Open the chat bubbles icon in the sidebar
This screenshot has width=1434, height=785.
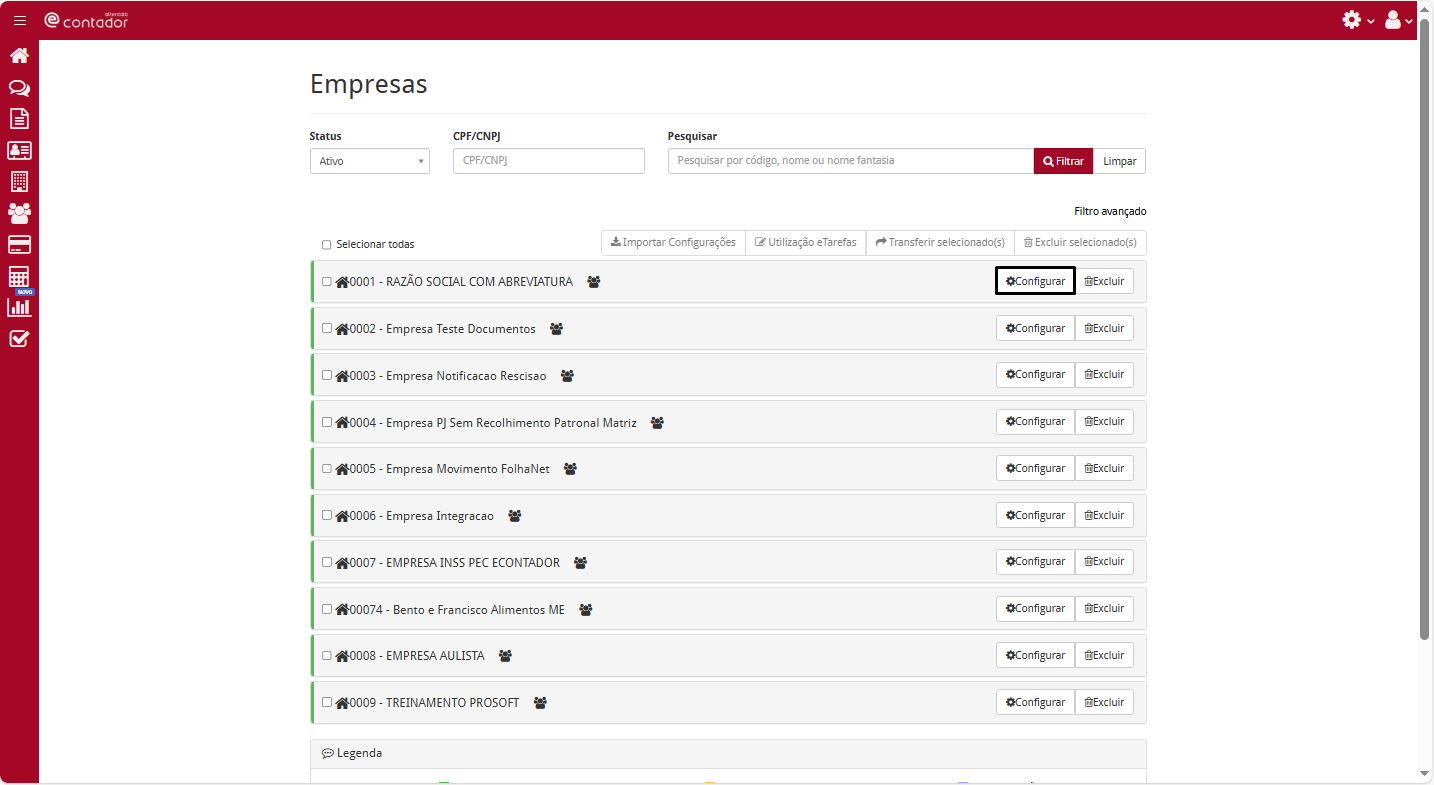pos(19,88)
